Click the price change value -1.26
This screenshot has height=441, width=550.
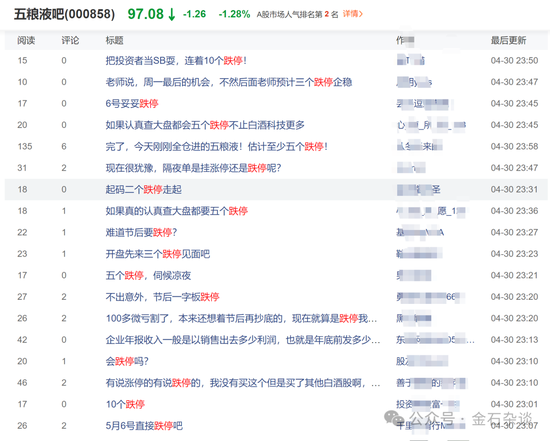[x=194, y=14]
